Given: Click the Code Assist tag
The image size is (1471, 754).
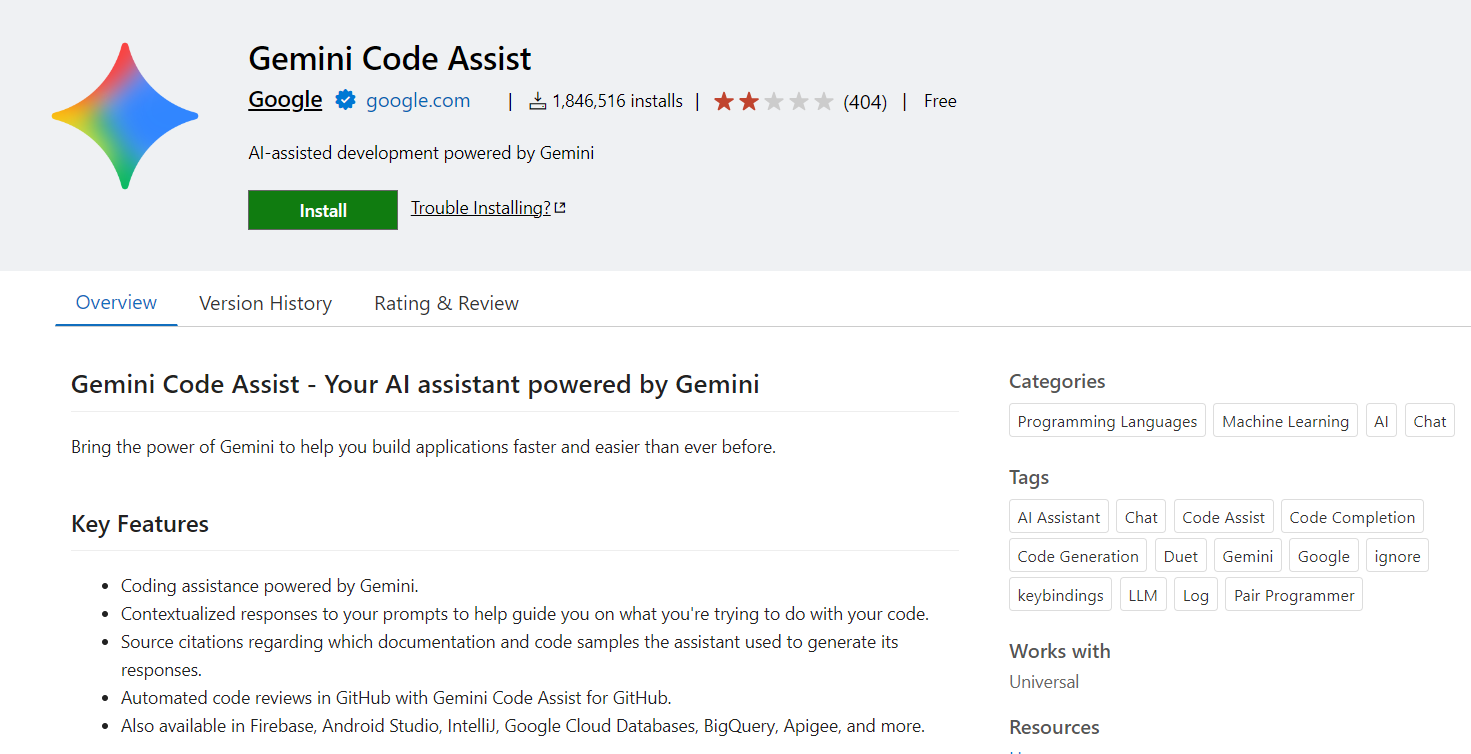Looking at the screenshot, I should tap(1223, 517).
